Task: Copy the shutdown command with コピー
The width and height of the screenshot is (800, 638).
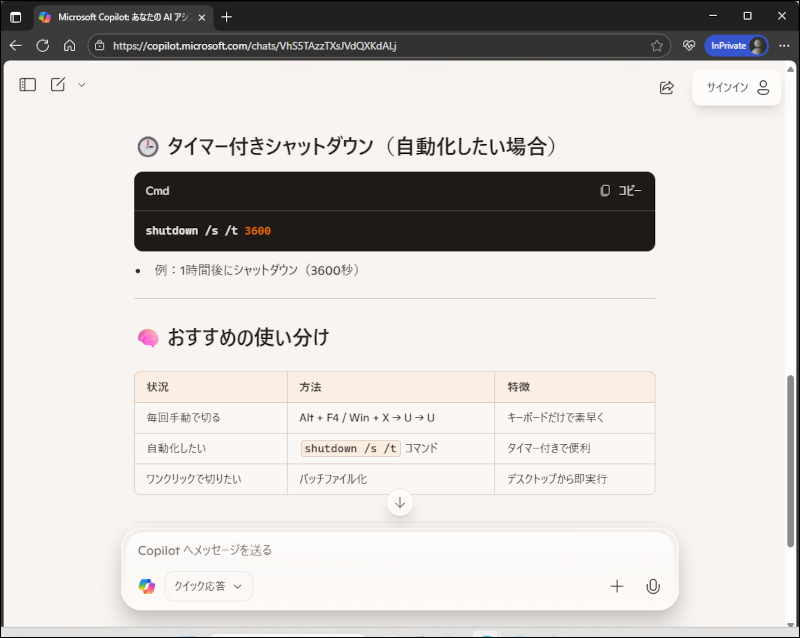Action: coord(621,191)
